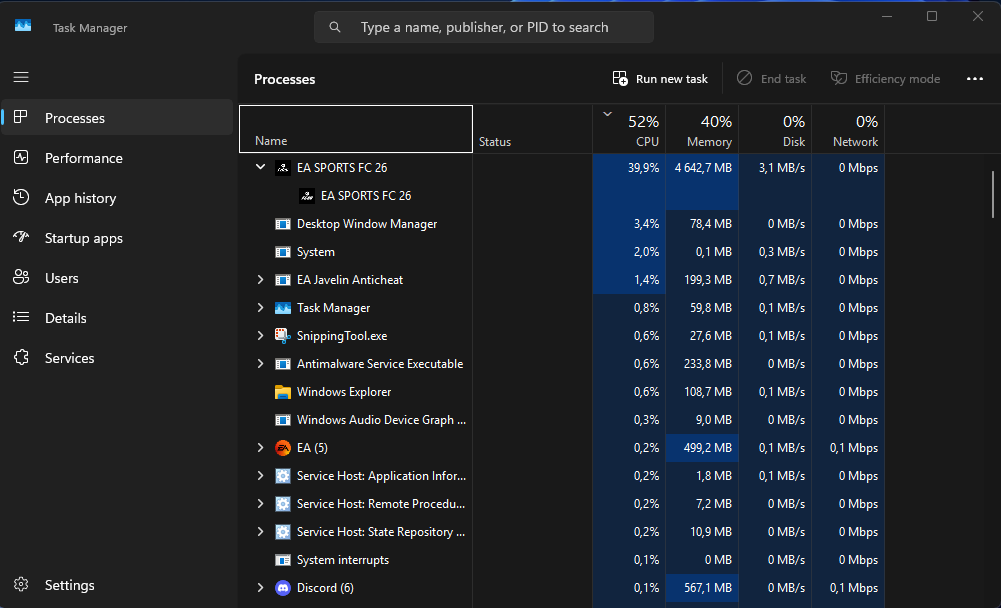Click the Efficiency mode leaf icon
The height and width of the screenshot is (608, 1001).
(838, 78)
